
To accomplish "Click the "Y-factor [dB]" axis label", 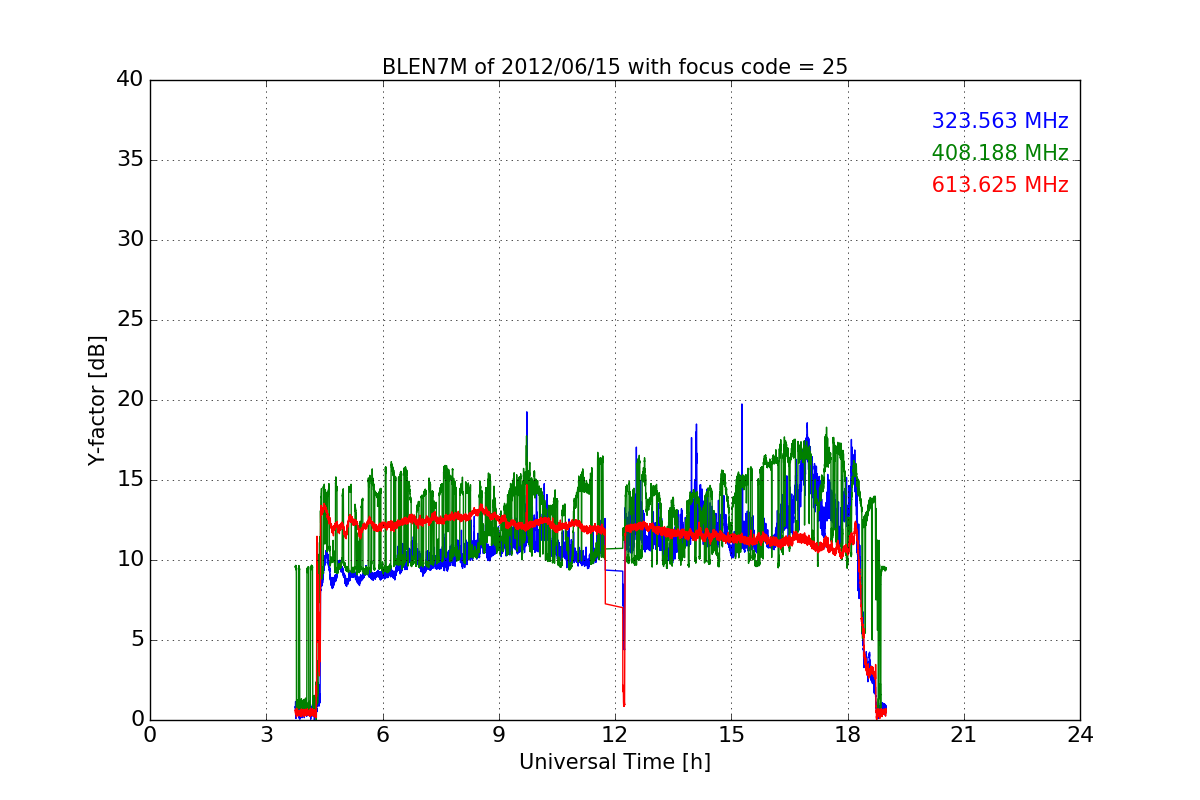I will coord(97,400).
